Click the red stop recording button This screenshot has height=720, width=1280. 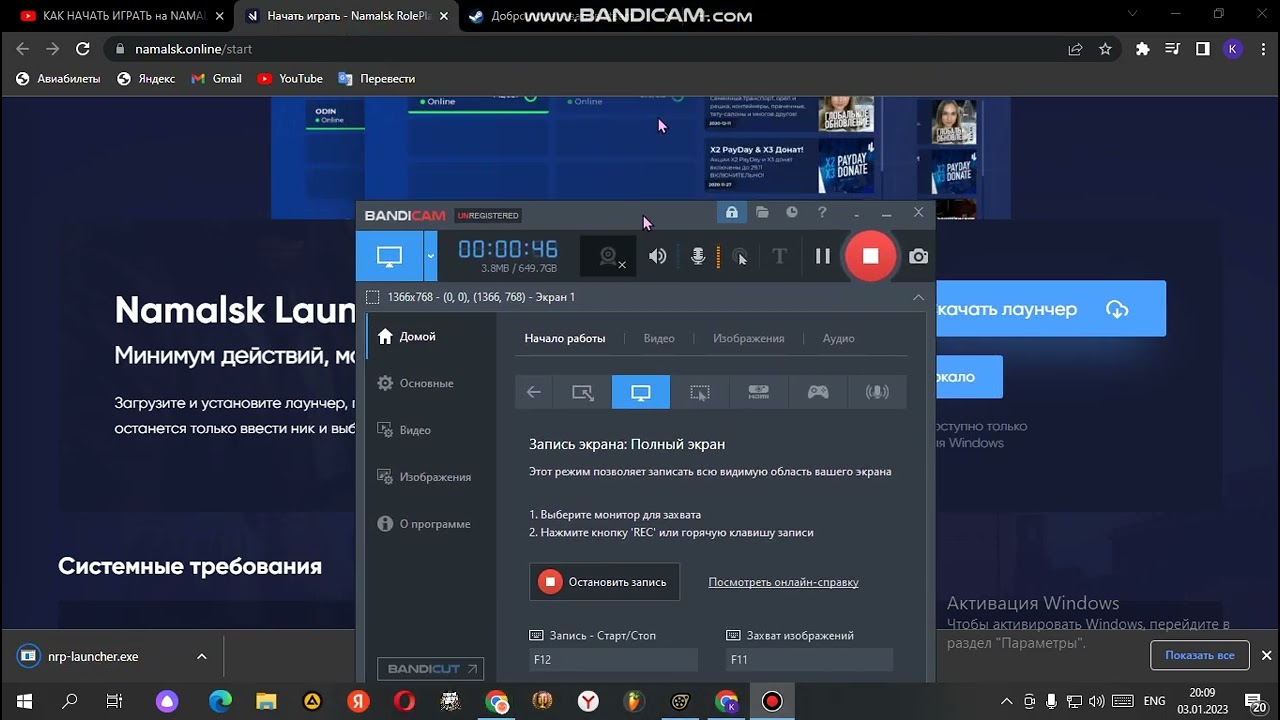(x=870, y=257)
